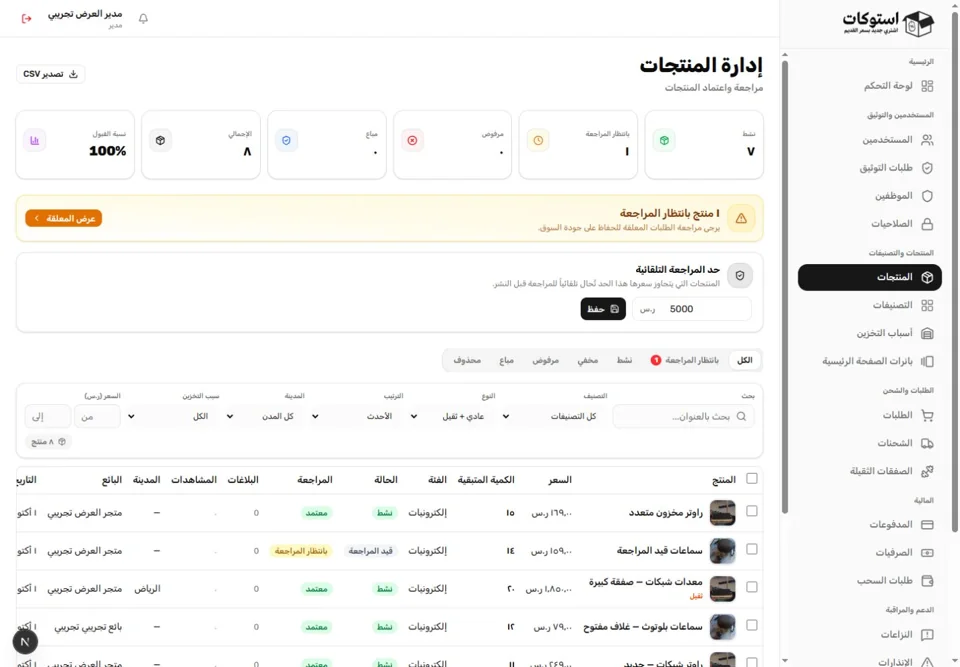Click the categories grid icon (التصنيفات)

(x=927, y=305)
